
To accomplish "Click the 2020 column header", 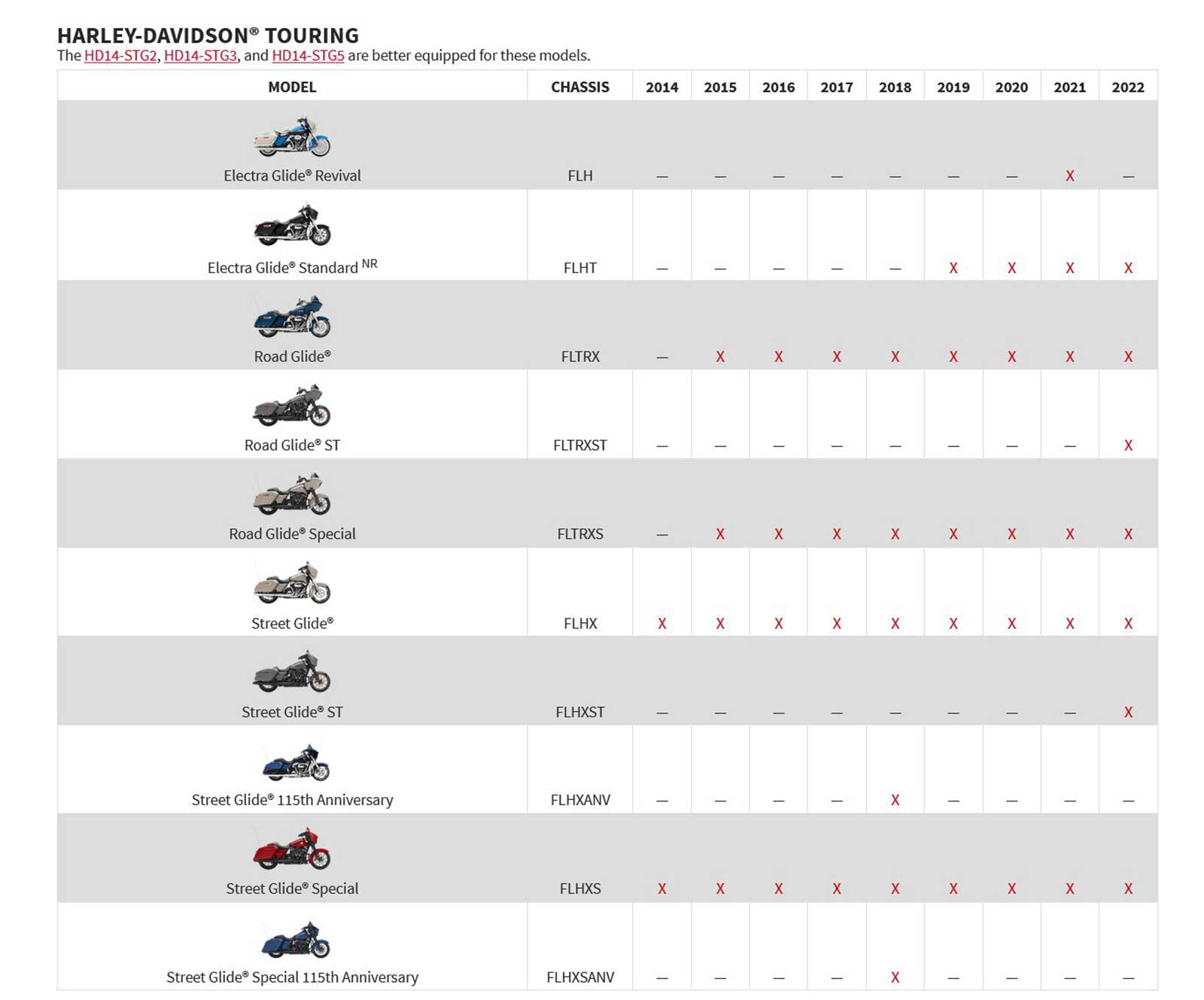I will [x=1011, y=87].
